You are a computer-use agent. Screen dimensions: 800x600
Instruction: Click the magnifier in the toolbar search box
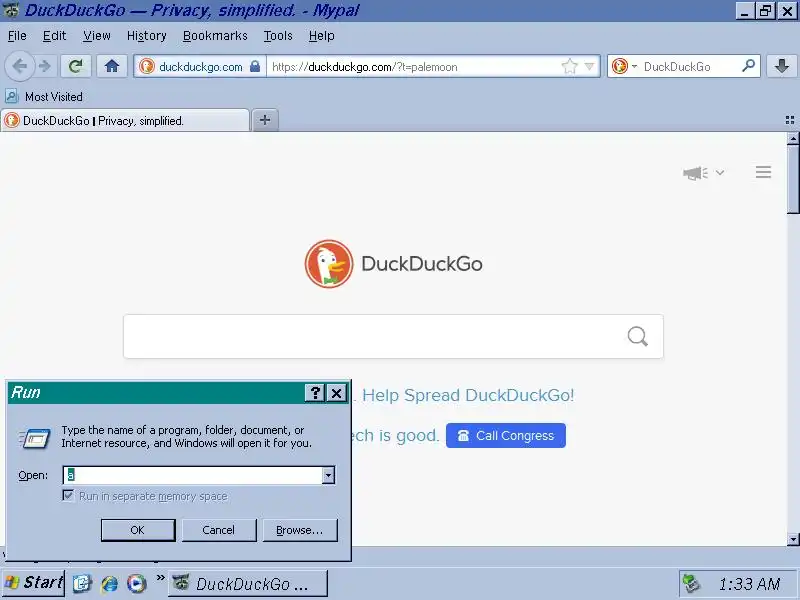point(748,66)
